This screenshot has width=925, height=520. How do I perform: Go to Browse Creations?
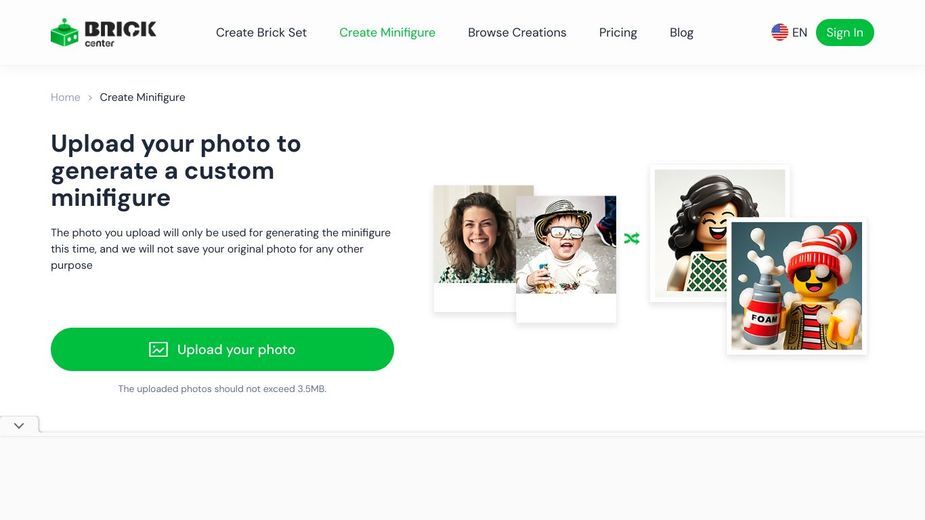coord(517,32)
